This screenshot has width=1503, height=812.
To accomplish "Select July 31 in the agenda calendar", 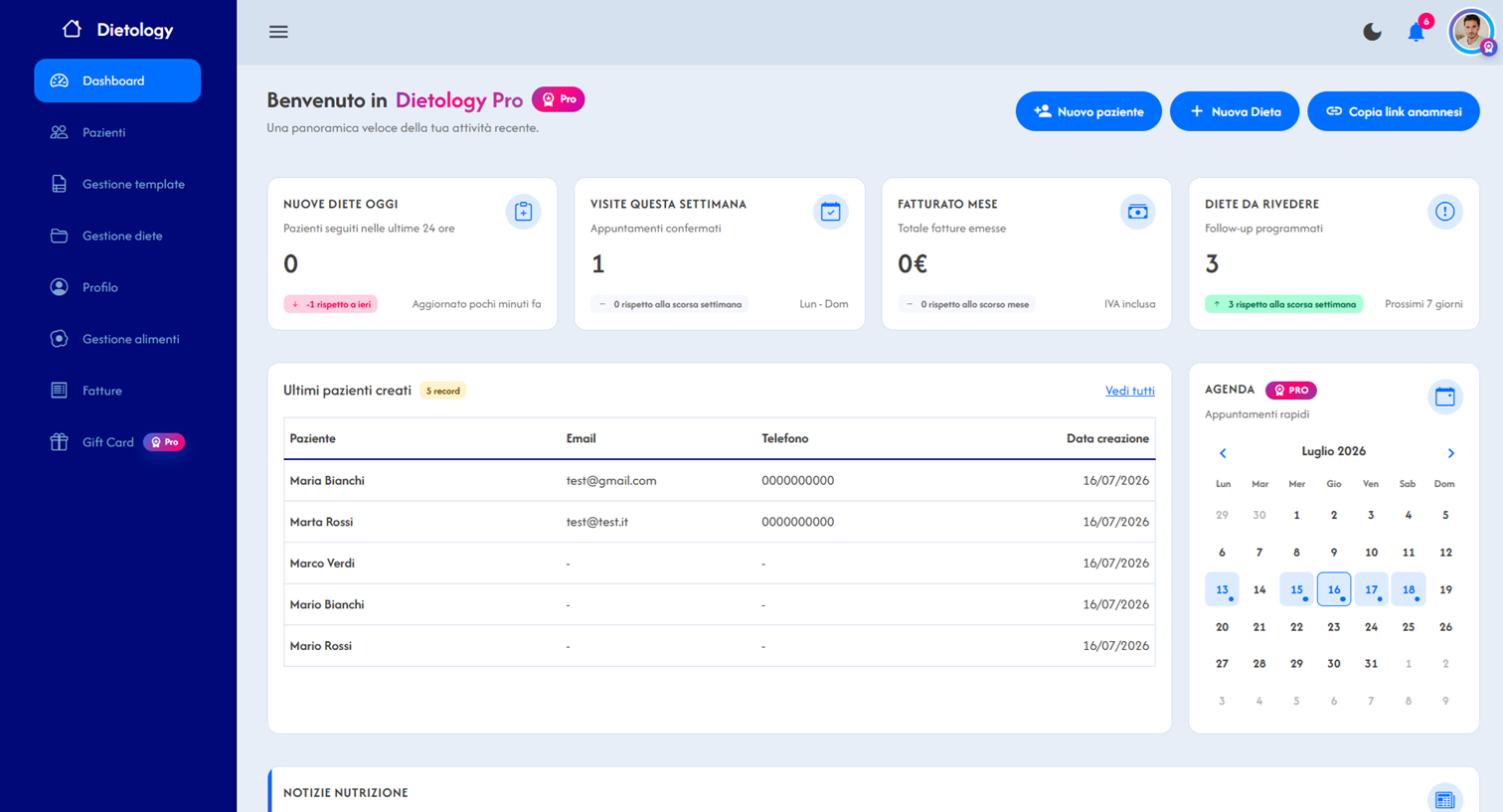I will pos(1371,664).
